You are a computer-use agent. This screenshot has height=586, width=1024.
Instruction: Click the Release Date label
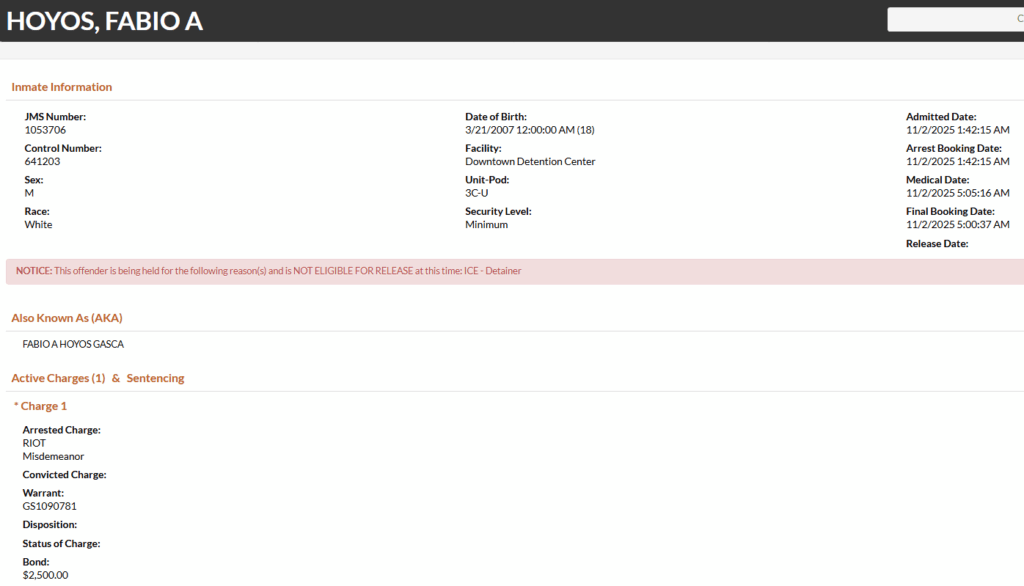(x=936, y=244)
